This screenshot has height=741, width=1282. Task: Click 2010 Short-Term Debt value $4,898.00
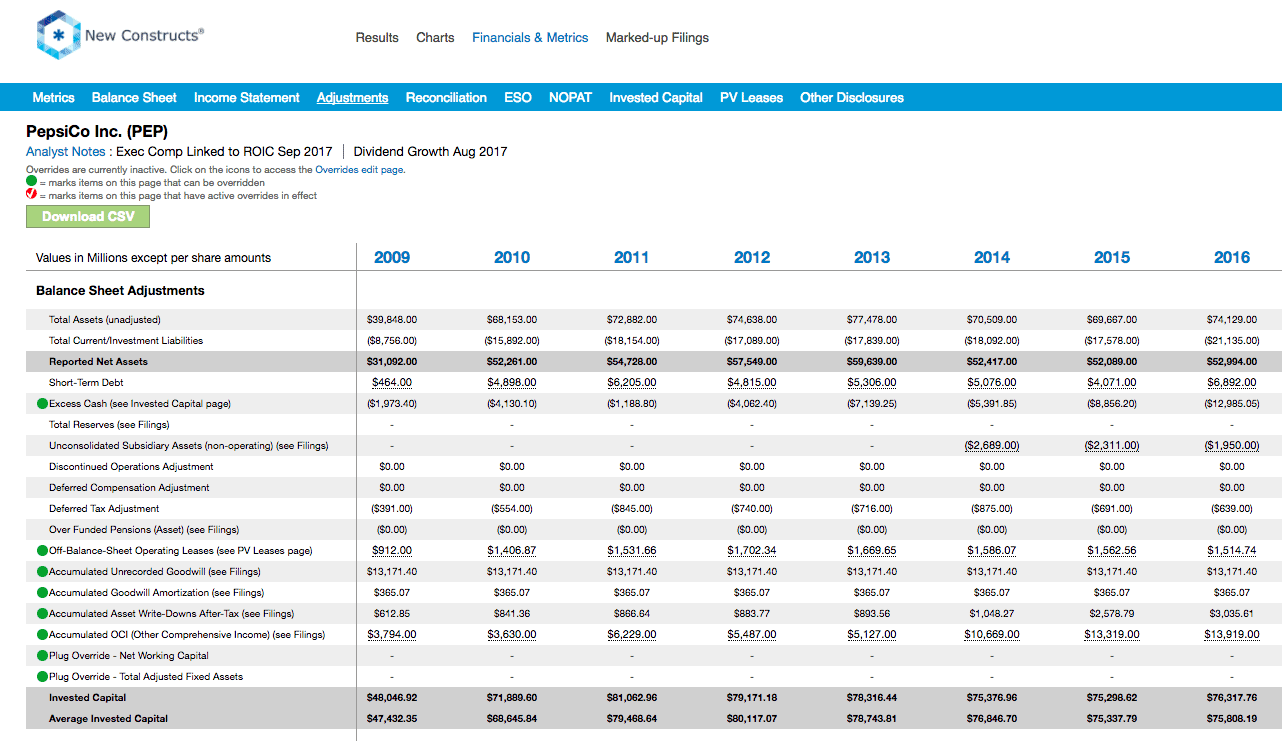coord(512,383)
